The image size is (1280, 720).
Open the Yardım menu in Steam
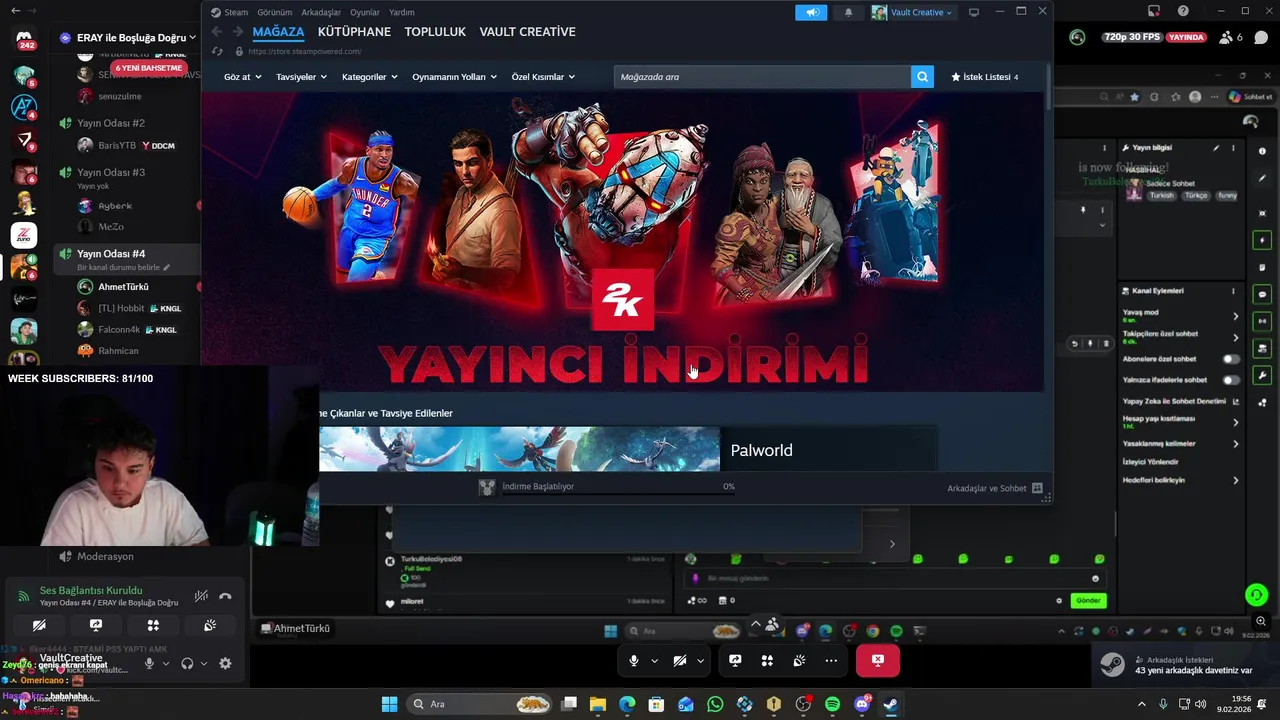[401, 12]
